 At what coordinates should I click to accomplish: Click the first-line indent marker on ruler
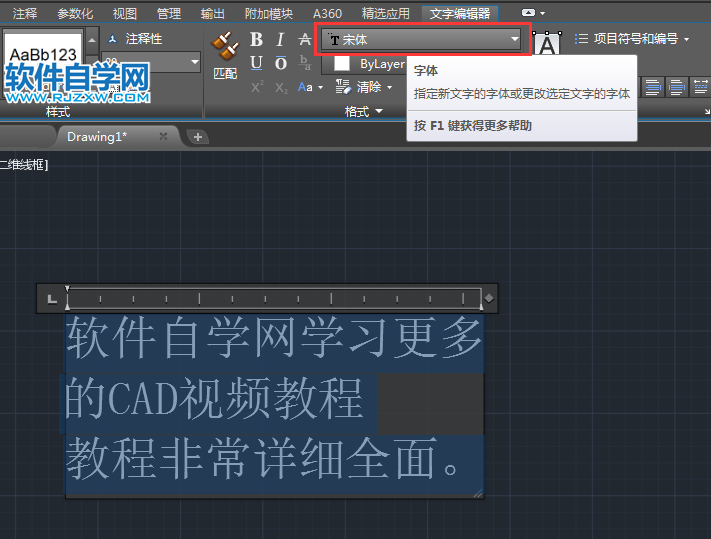67,289
